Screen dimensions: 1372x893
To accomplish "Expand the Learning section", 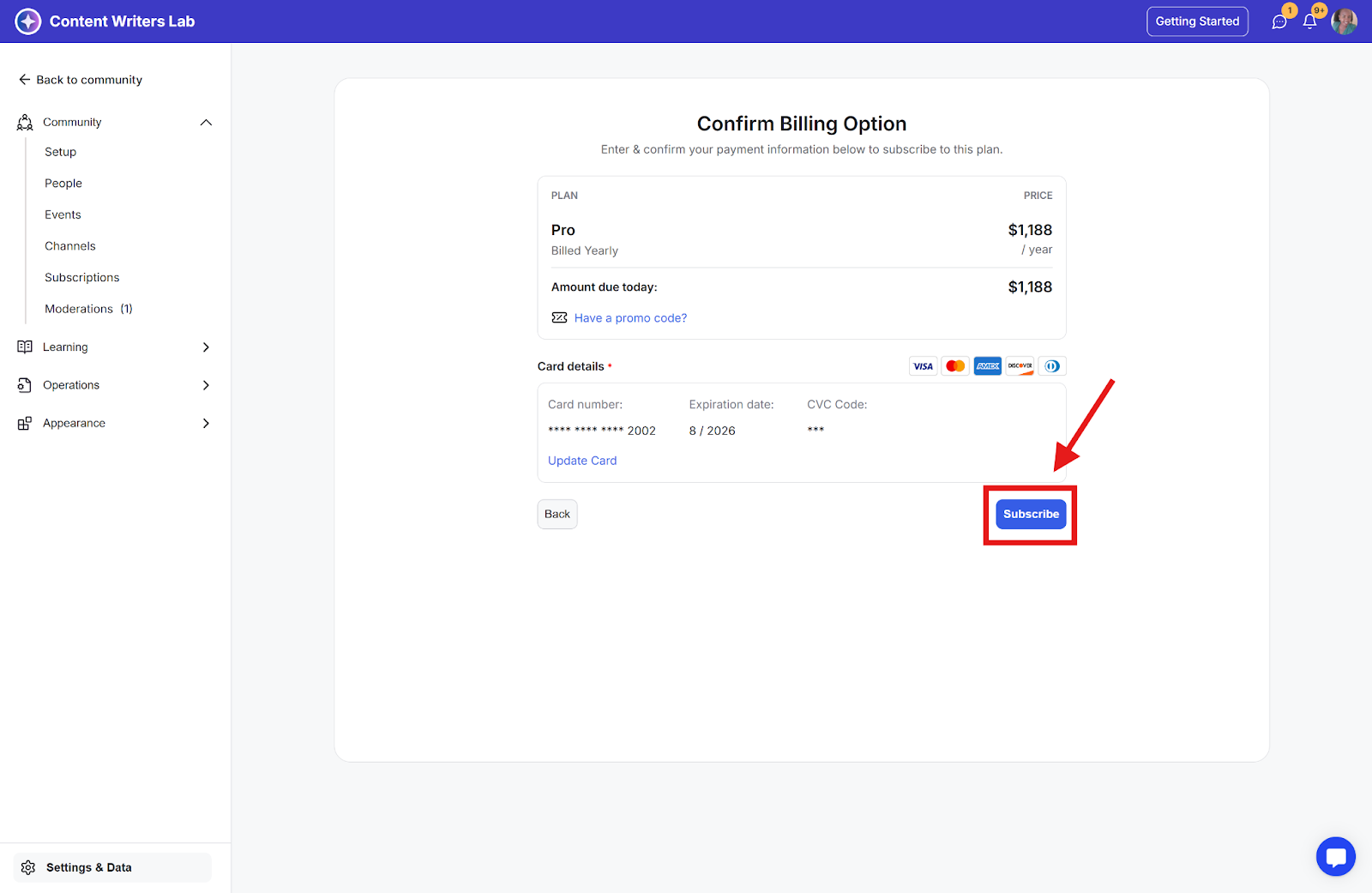I will point(206,347).
